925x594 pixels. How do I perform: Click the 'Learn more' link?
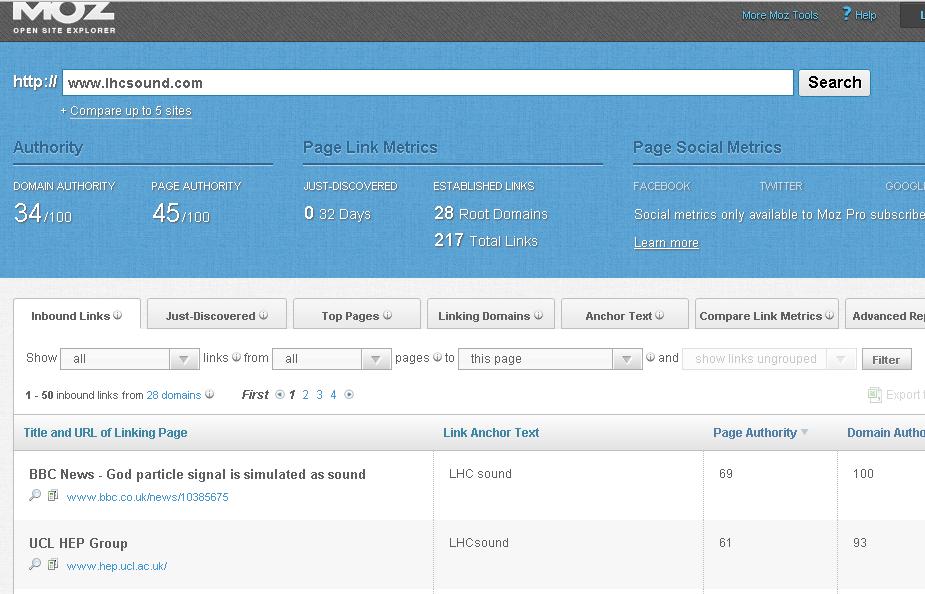pos(666,242)
